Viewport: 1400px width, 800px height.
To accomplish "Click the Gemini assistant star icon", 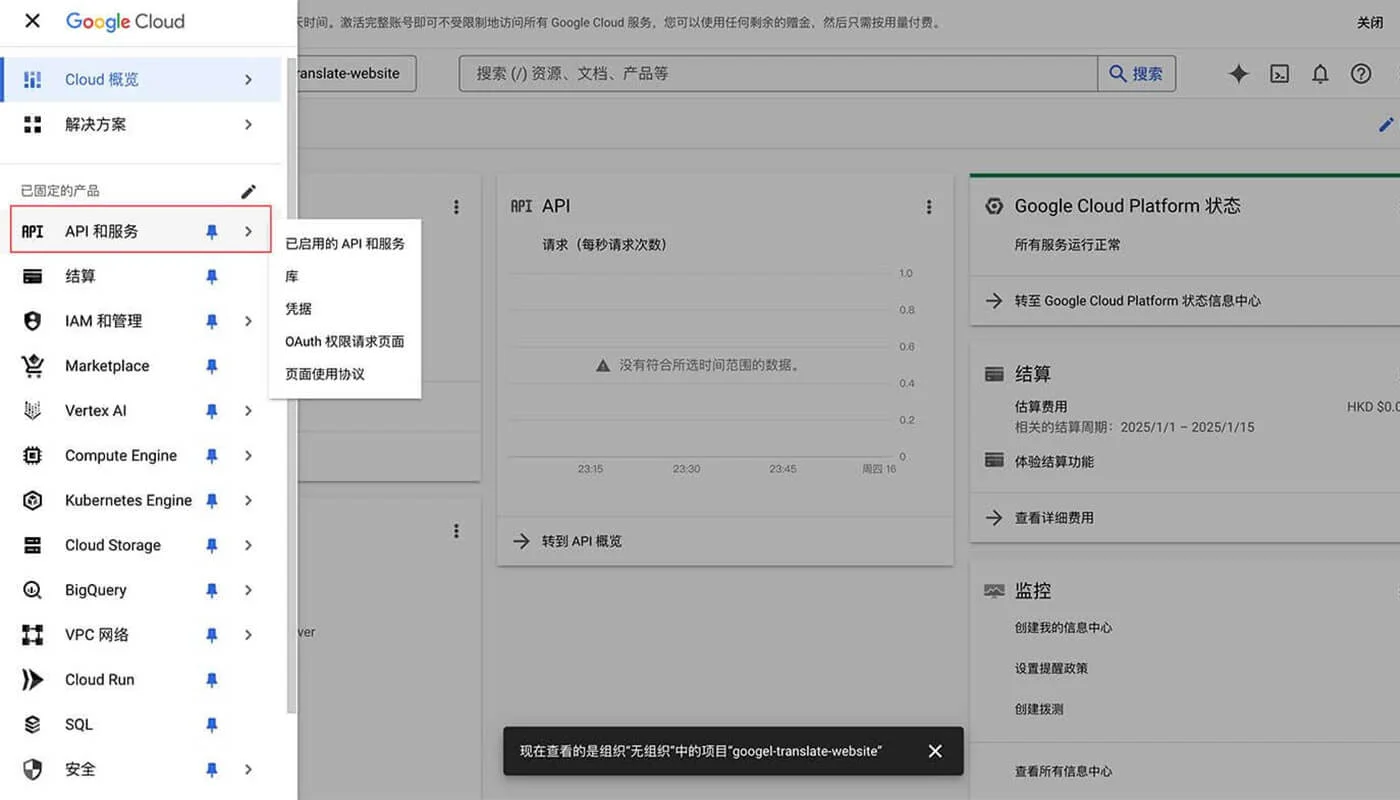I will coord(1239,73).
